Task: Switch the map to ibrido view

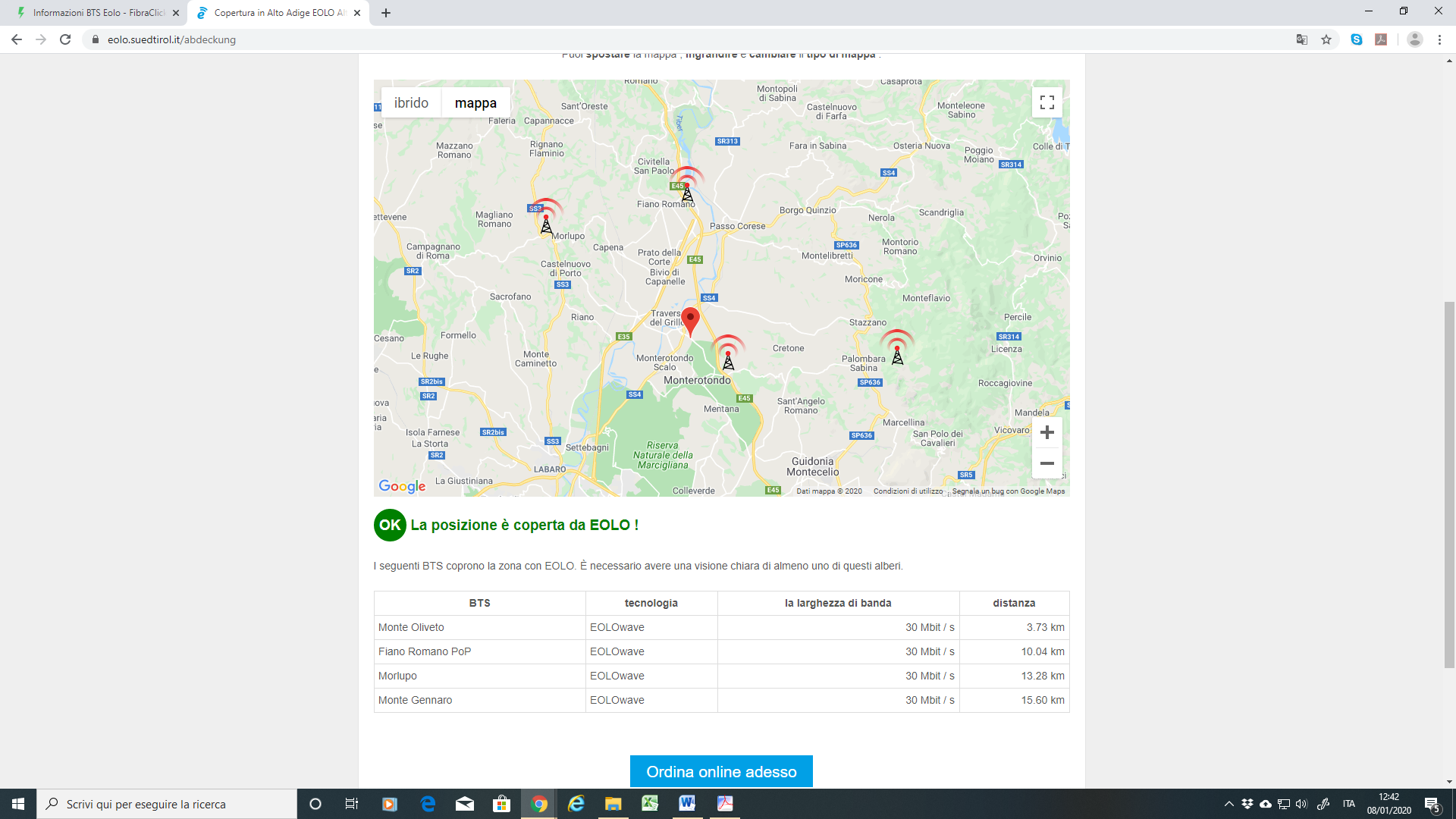Action: [x=411, y=102]
